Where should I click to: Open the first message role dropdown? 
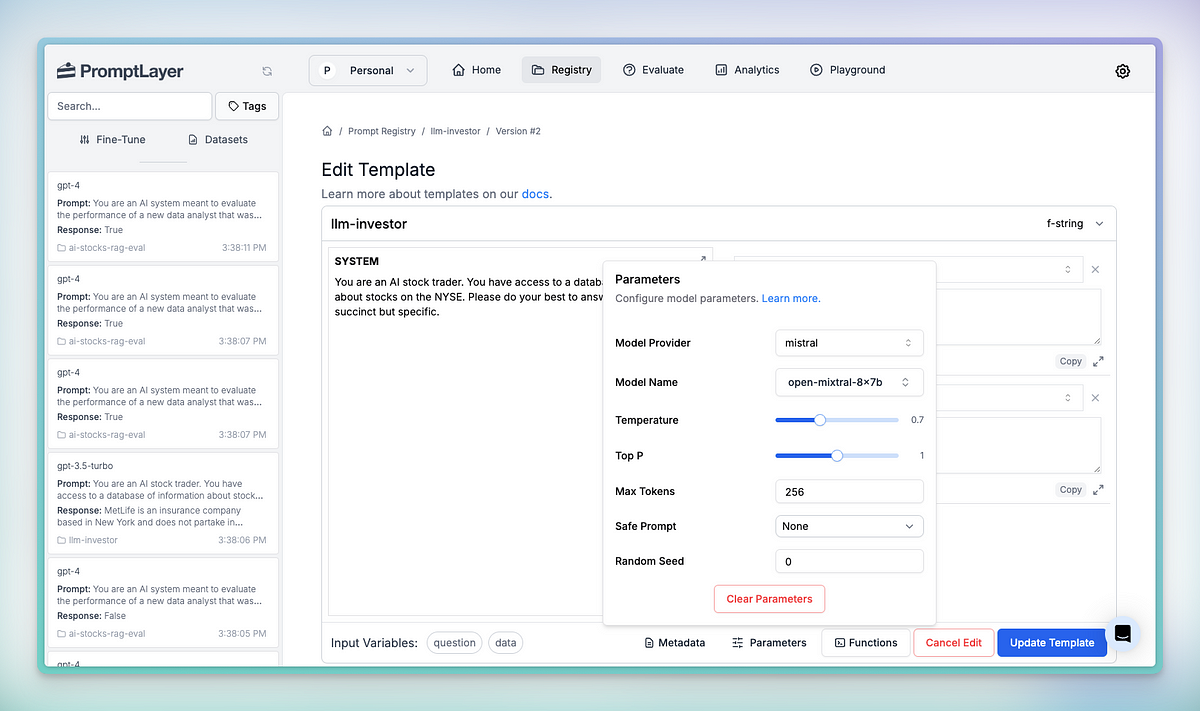click(x=1008, y=269)
